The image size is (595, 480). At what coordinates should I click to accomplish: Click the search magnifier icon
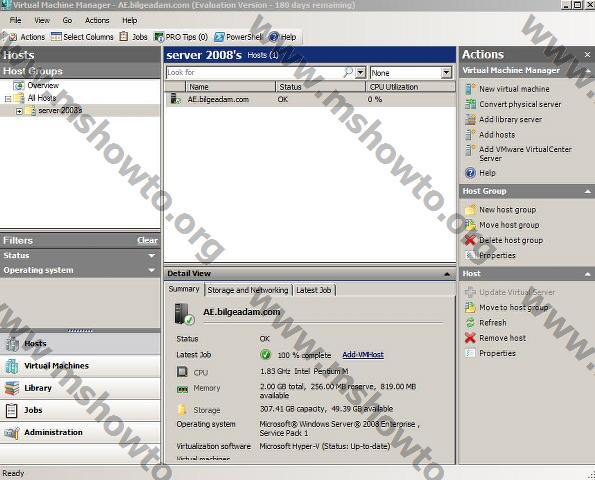coord(348,72)
